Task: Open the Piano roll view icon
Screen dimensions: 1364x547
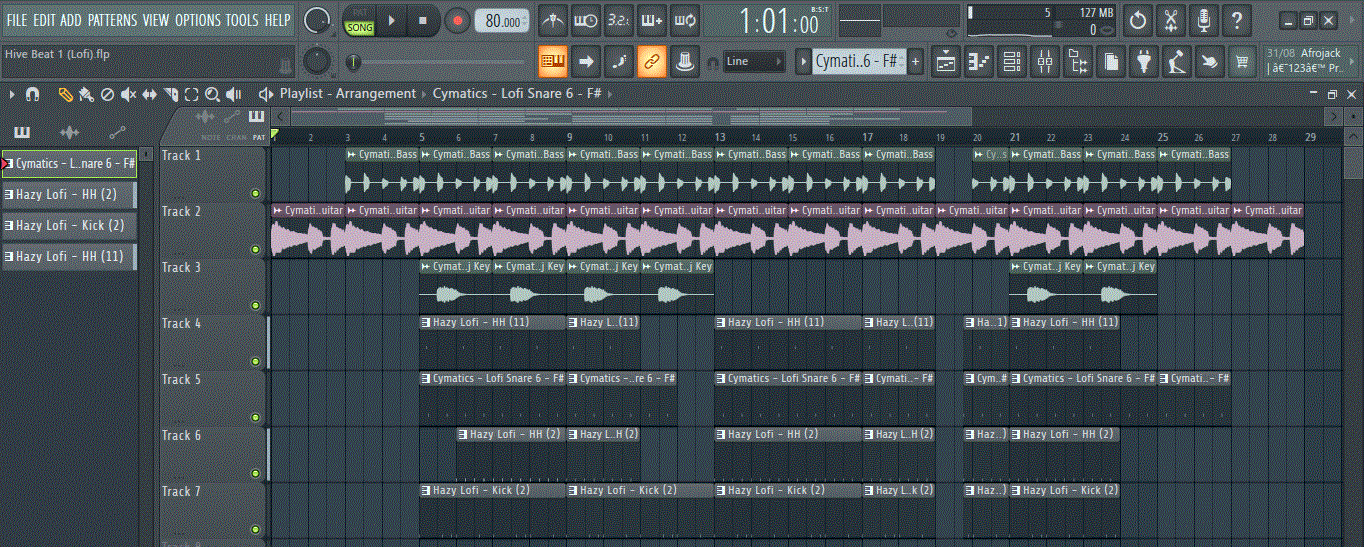Action: coord(979,62)
